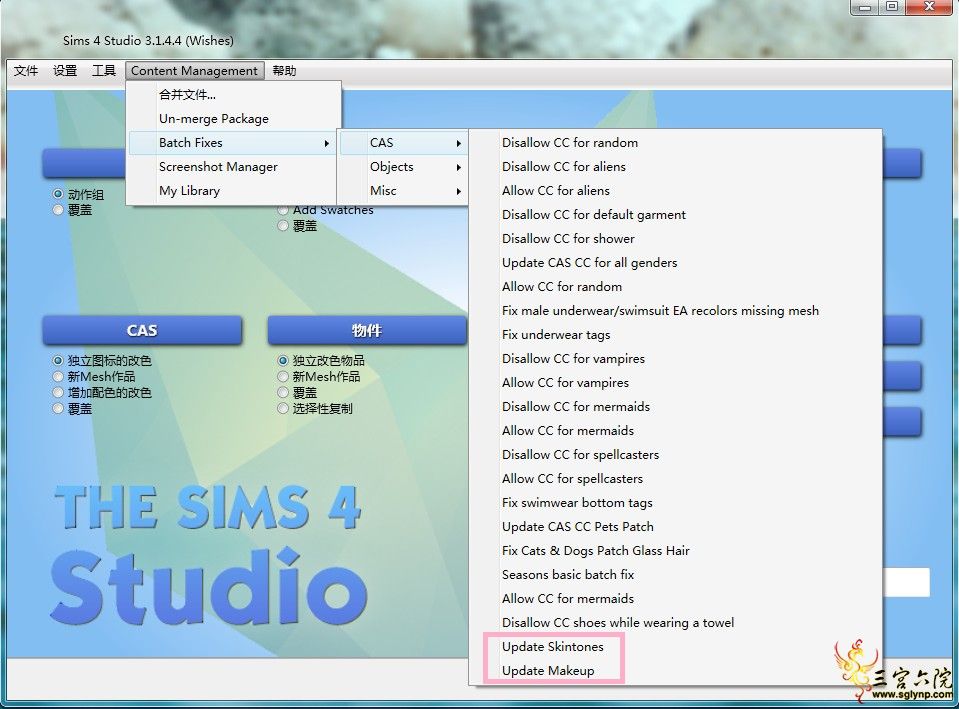959x709 pixels.
Task: Choose Fix swimwear bottom tags
Action: pyautogui.click(x=676, y=502)
